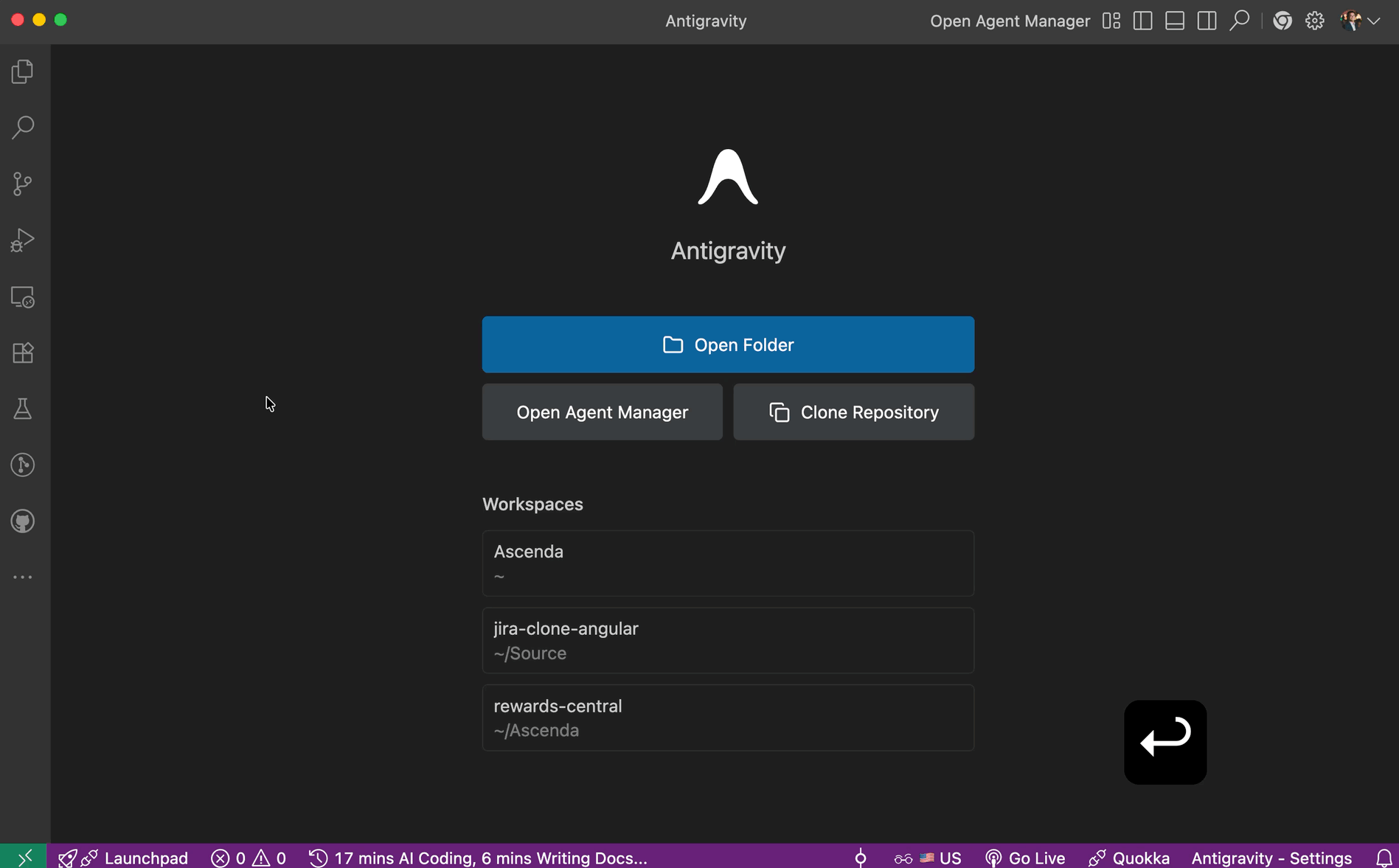Open Antigravity - Settings in status bar

pos(1271,858)
